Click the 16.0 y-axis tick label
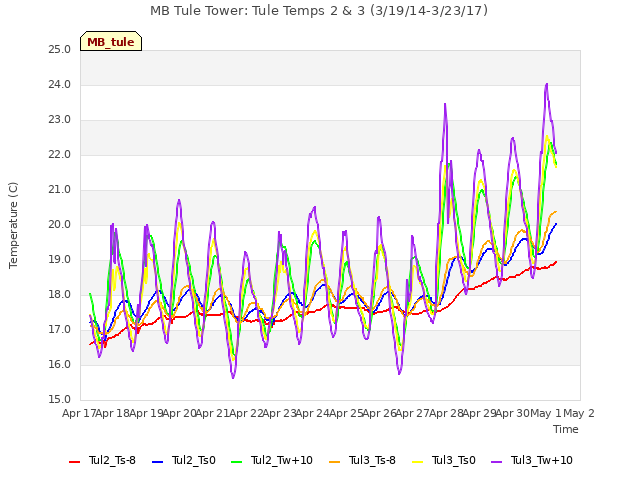Screen dimensions: 640x480 [x=60, y=365]
